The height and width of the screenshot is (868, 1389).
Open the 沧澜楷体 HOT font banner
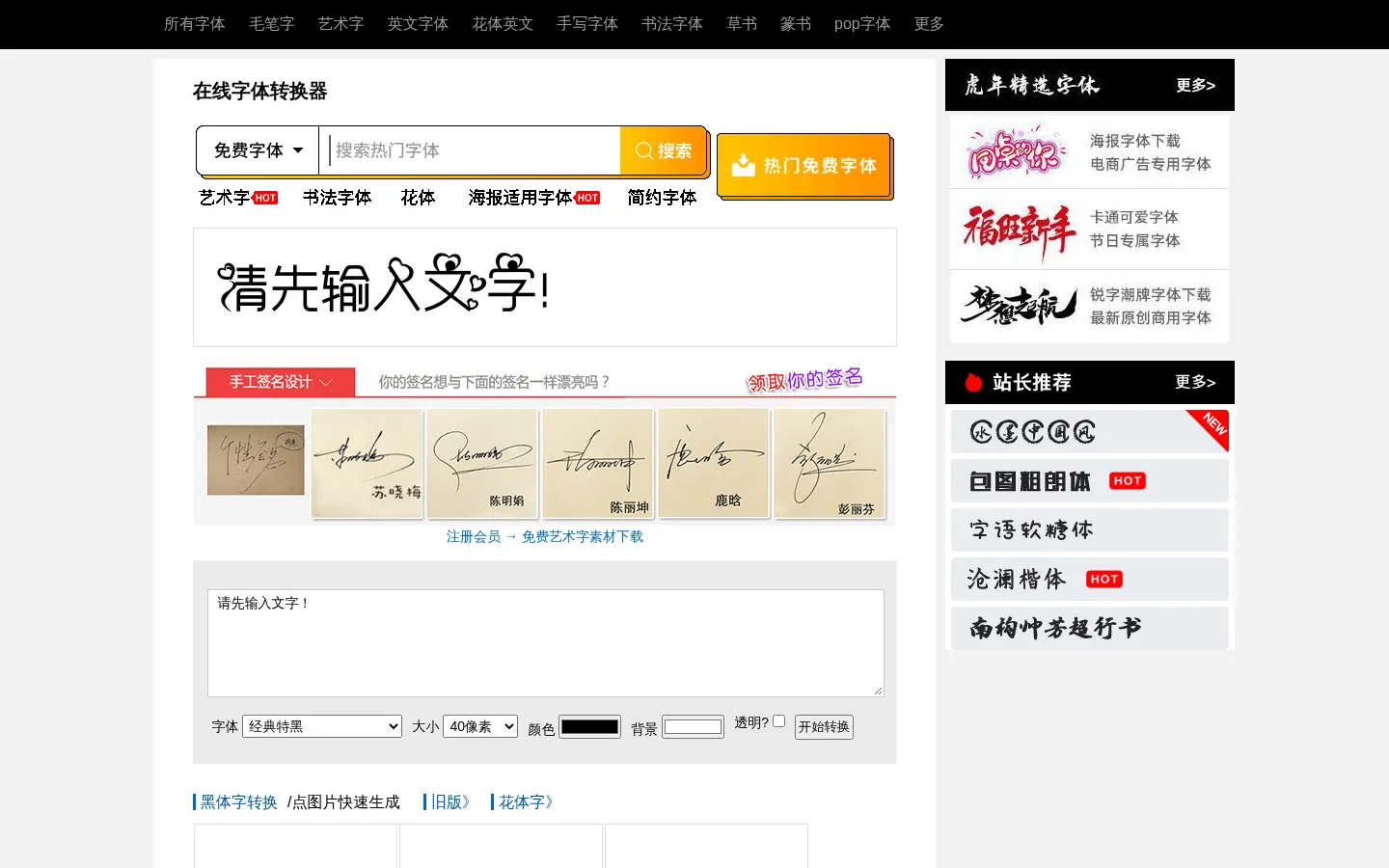tap(1089, 579)
